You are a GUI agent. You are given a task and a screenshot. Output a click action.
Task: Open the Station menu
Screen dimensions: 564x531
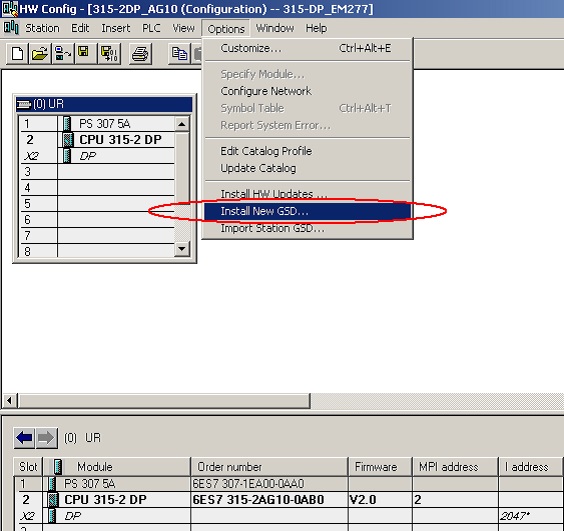point(42,28)
